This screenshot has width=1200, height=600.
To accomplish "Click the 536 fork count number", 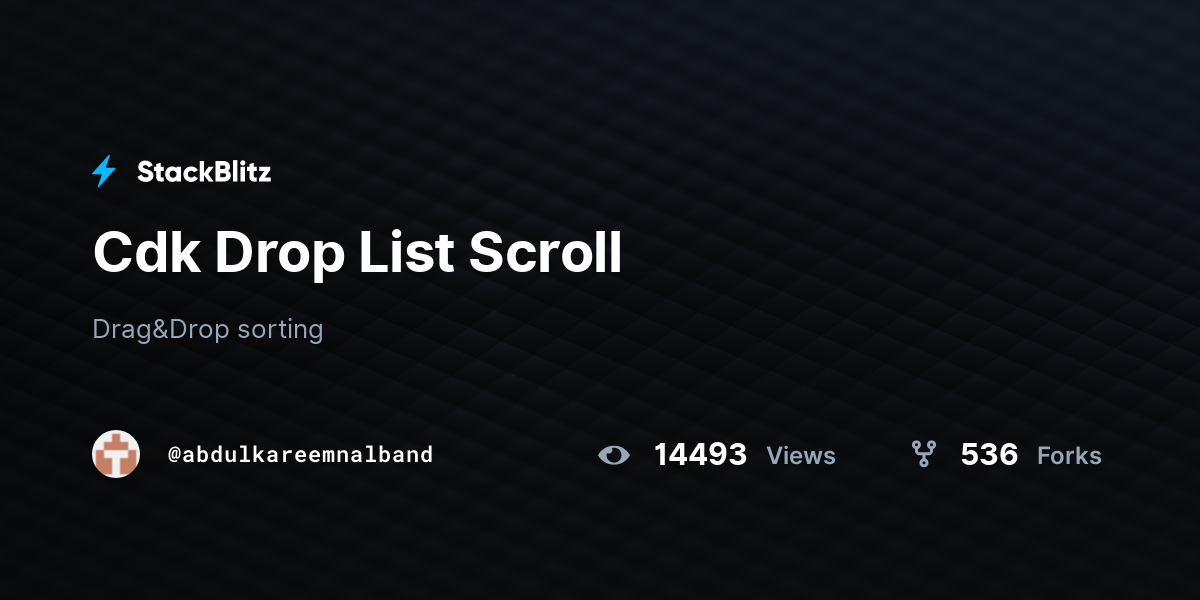I will tap(989, 455).
